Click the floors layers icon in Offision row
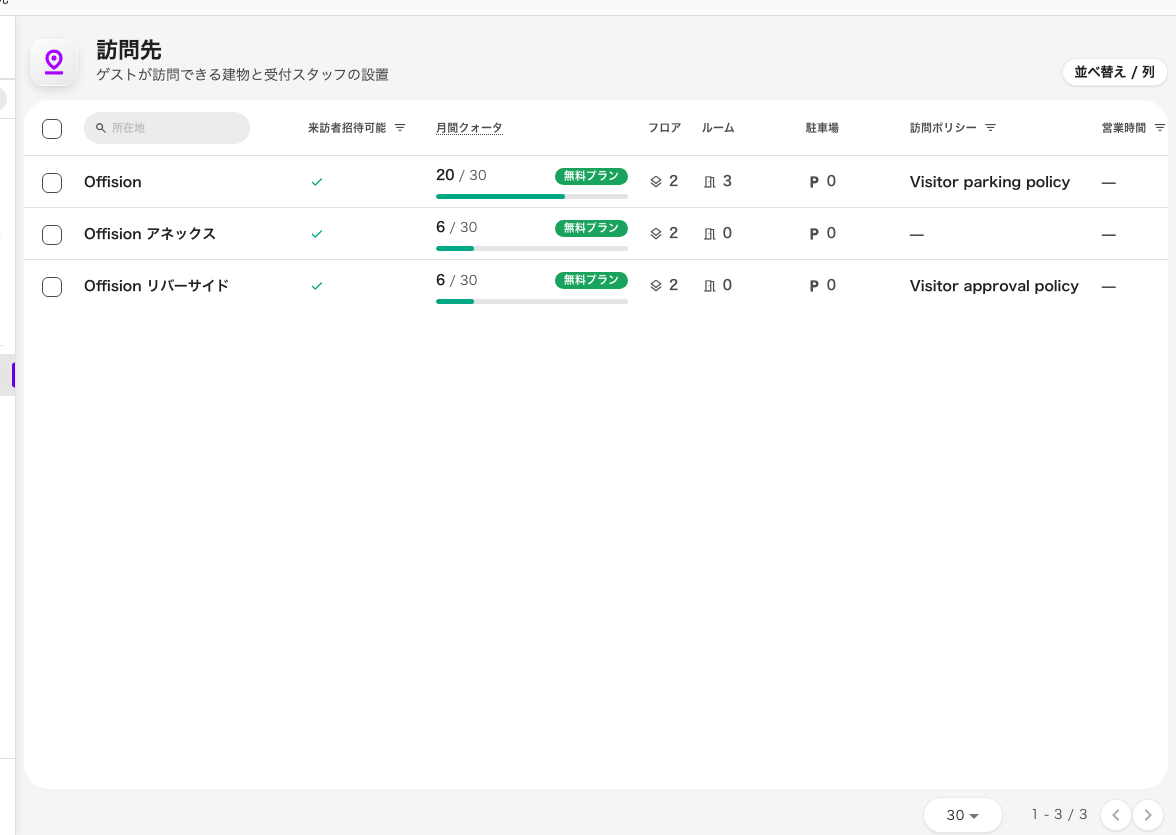Image resolution: width=1176 pixels, height=835 pixels. [656, 182]
